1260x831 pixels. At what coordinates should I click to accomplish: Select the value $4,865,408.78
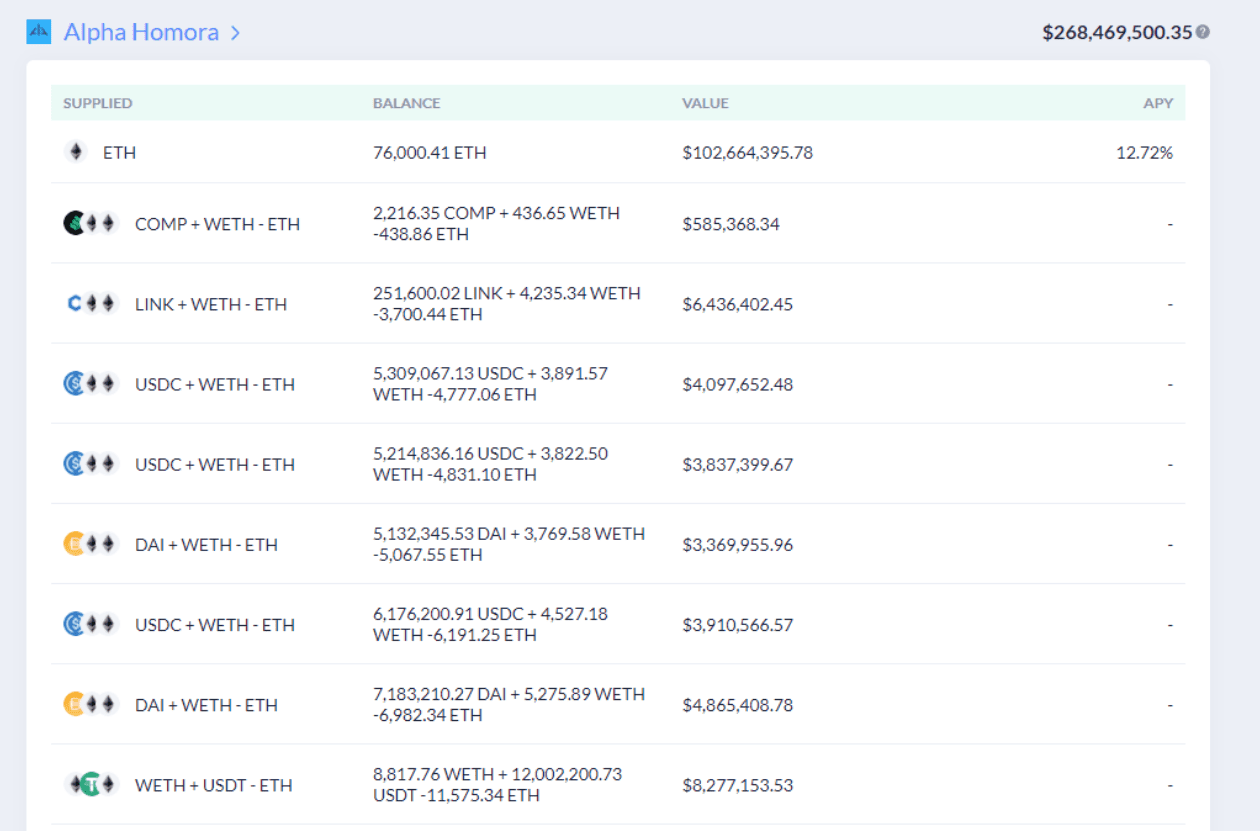738,705
